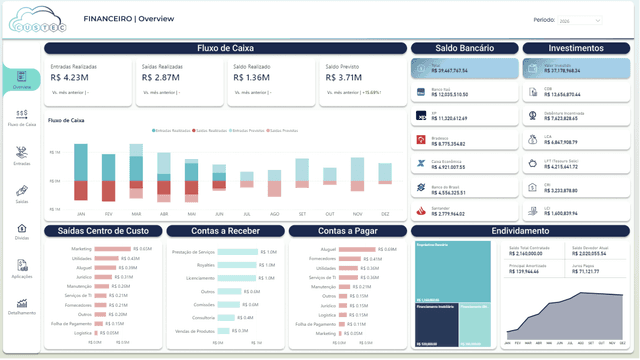Click the LCA money bag icon
Viewport: 640px width, 360px height.
point(533,140)
